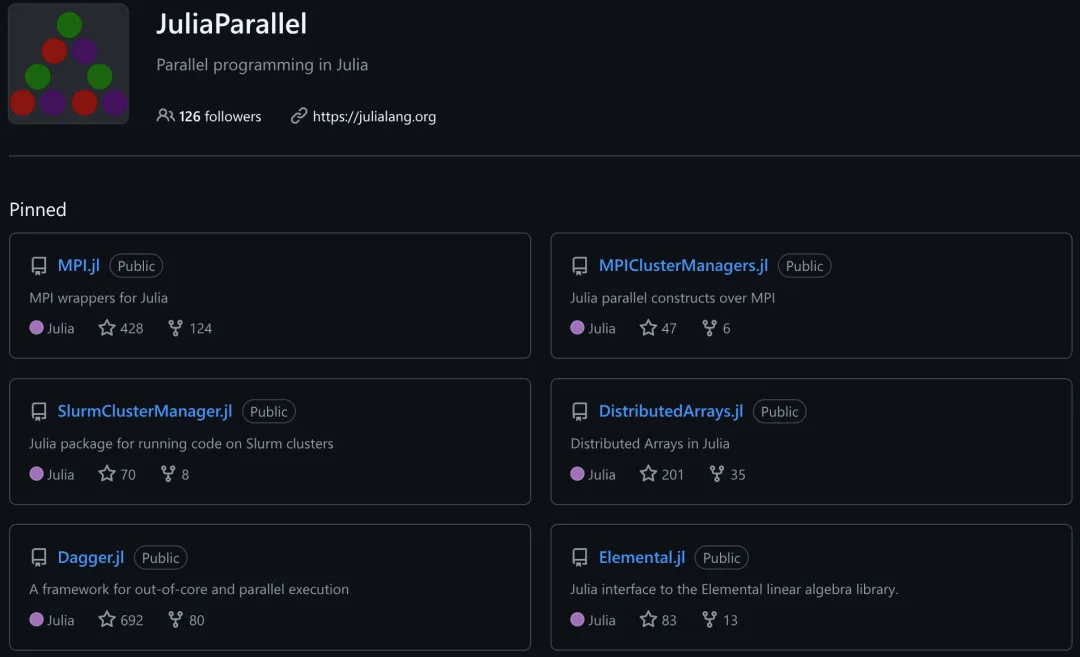
Task: View stargazers of MPIClusterManagers.jl via star icon
Action: pos(648,328)
